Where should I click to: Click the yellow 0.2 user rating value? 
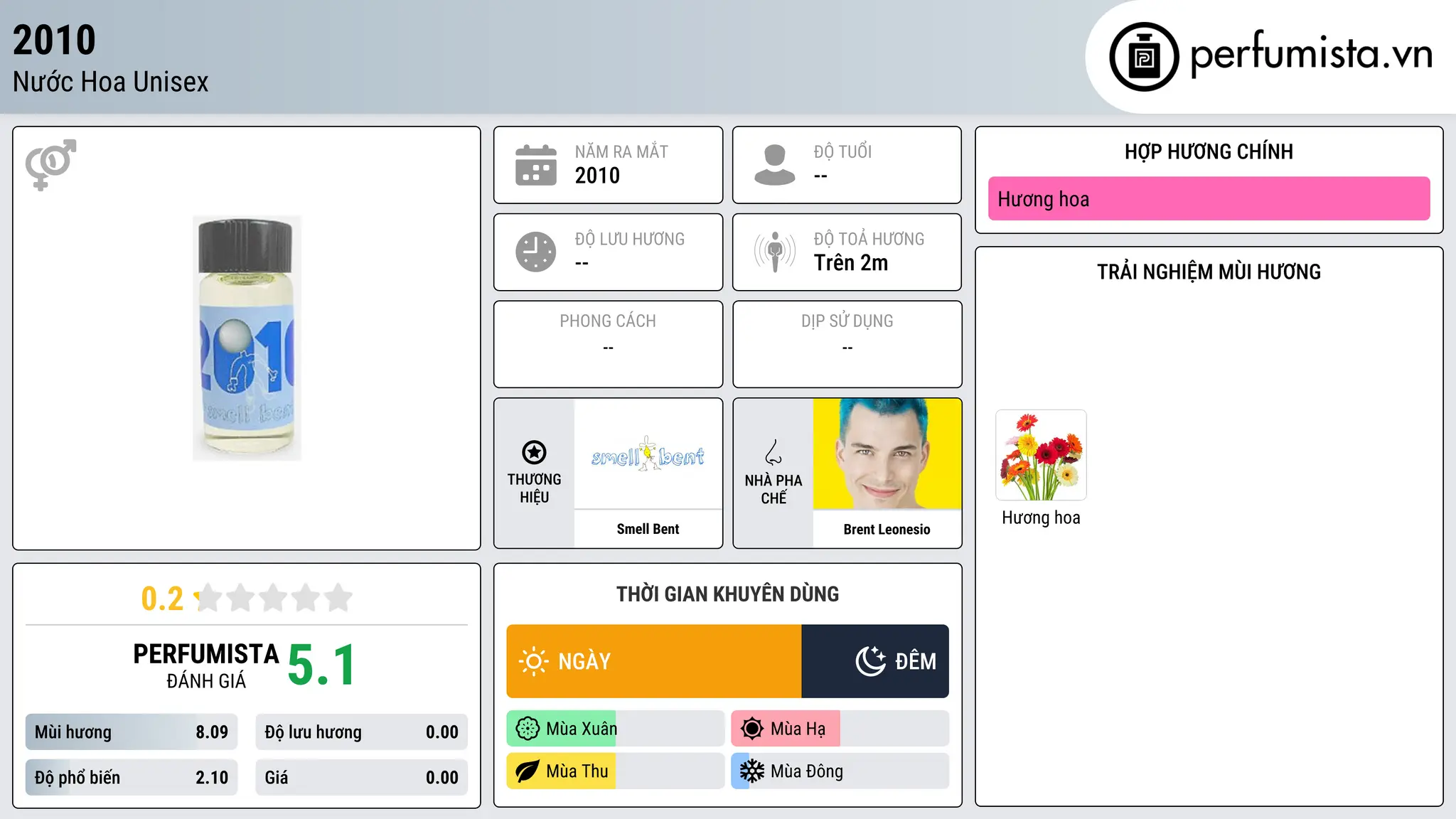162,599
